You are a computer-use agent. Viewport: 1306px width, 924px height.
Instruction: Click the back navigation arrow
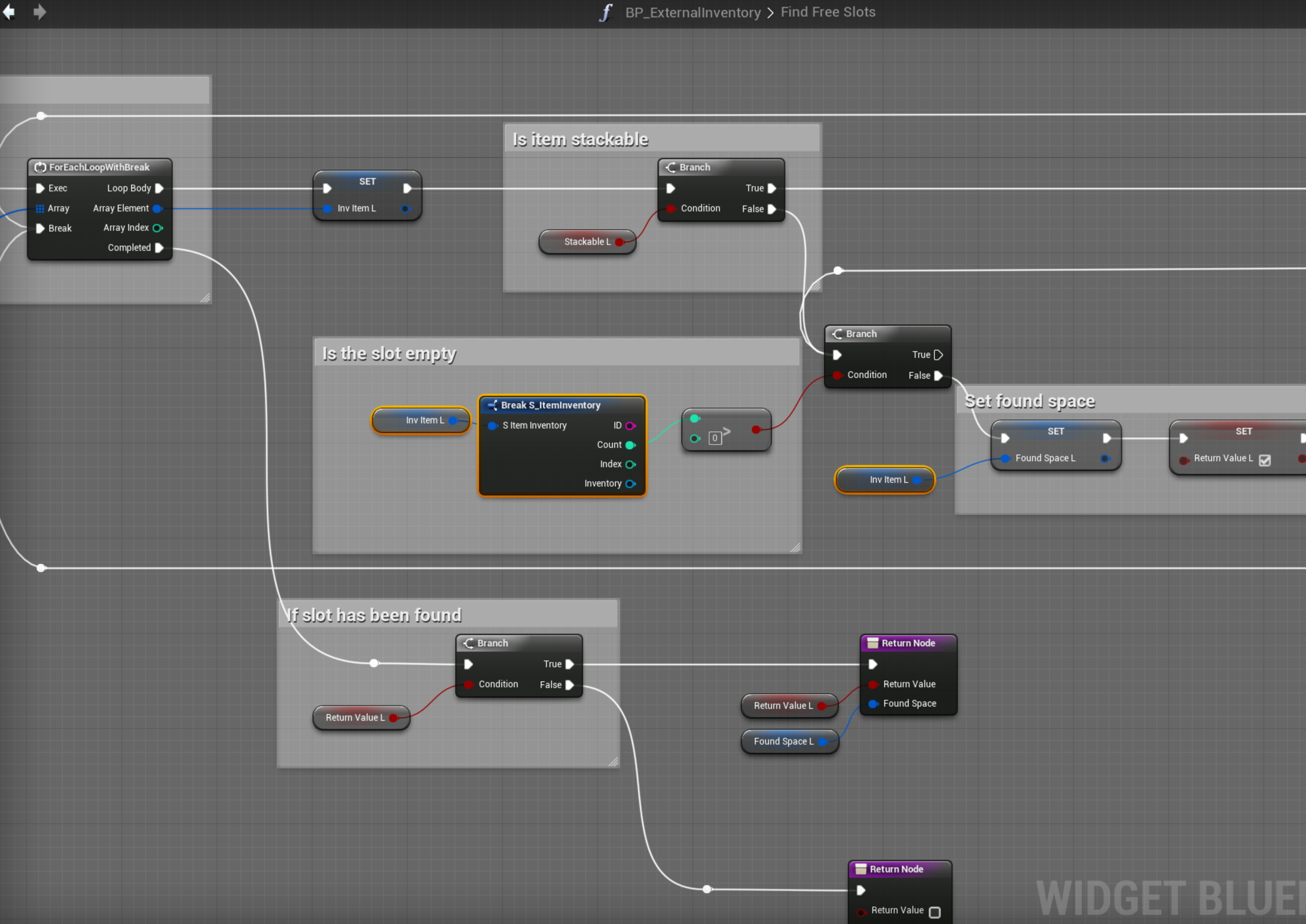[8, 12]
